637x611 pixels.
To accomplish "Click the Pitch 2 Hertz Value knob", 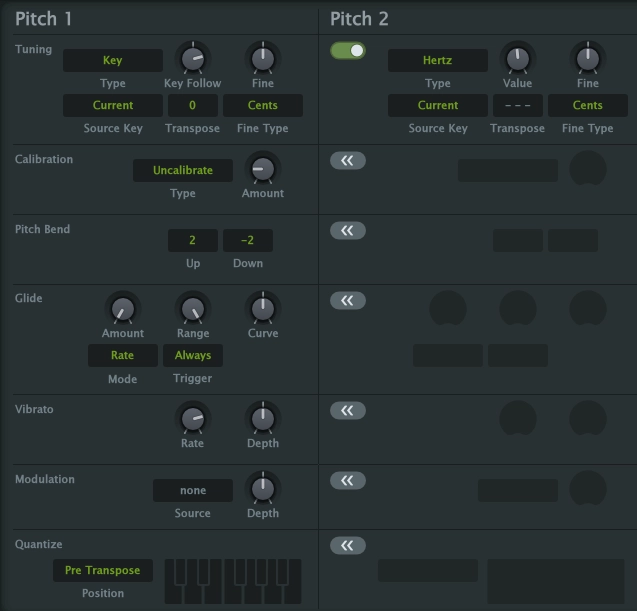I will 518,59.
